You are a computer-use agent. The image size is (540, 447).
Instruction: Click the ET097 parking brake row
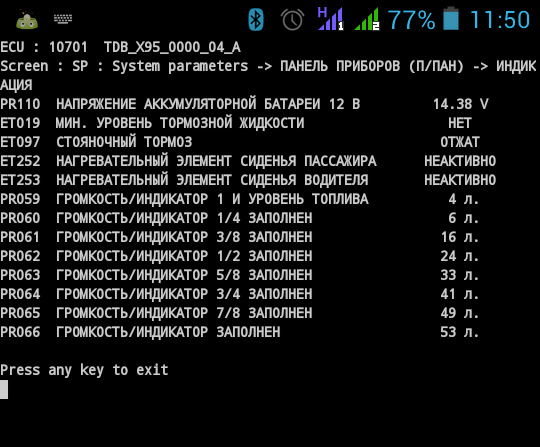point(240,142)
